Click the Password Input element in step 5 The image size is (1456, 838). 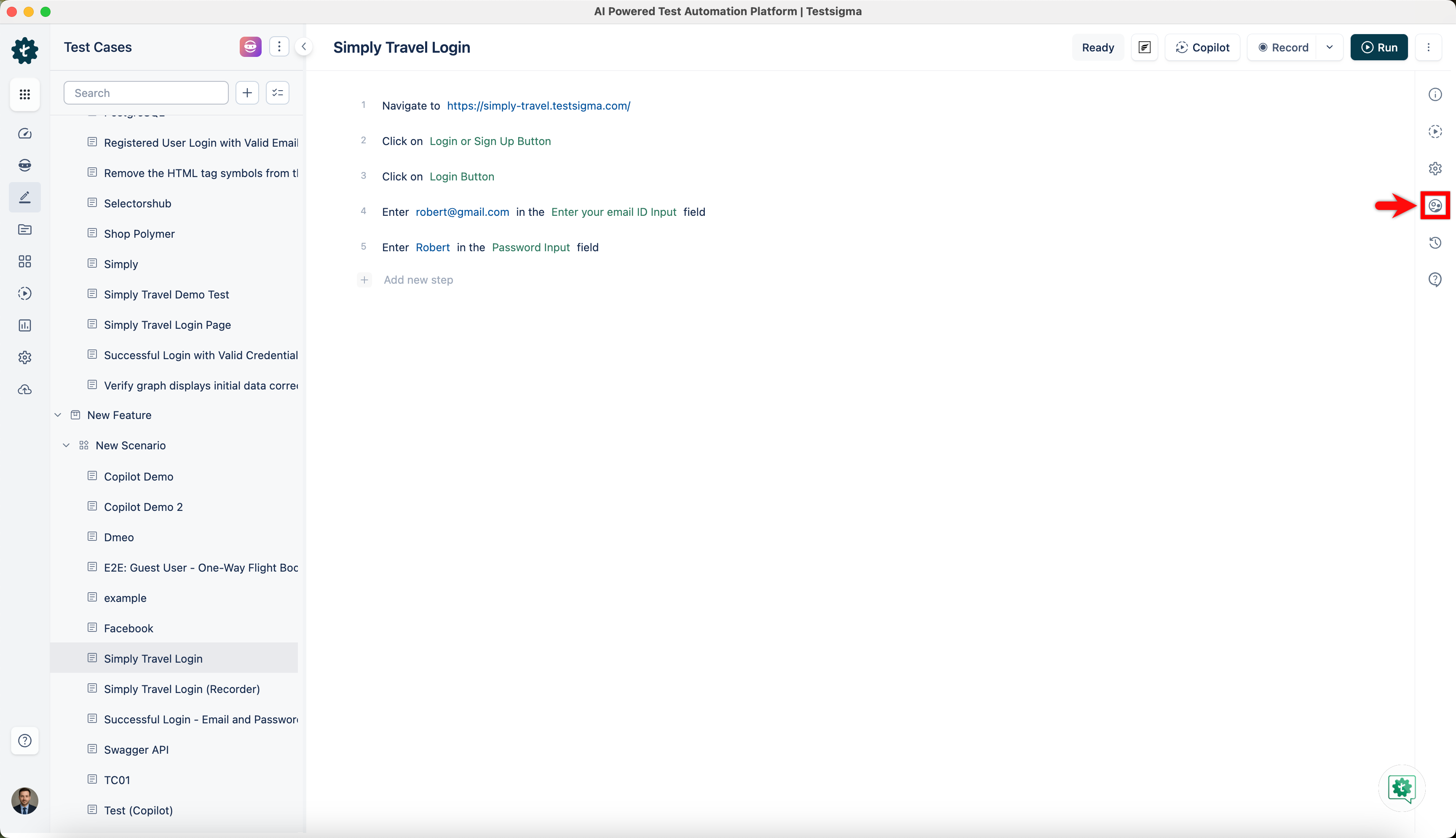[531, 247]
